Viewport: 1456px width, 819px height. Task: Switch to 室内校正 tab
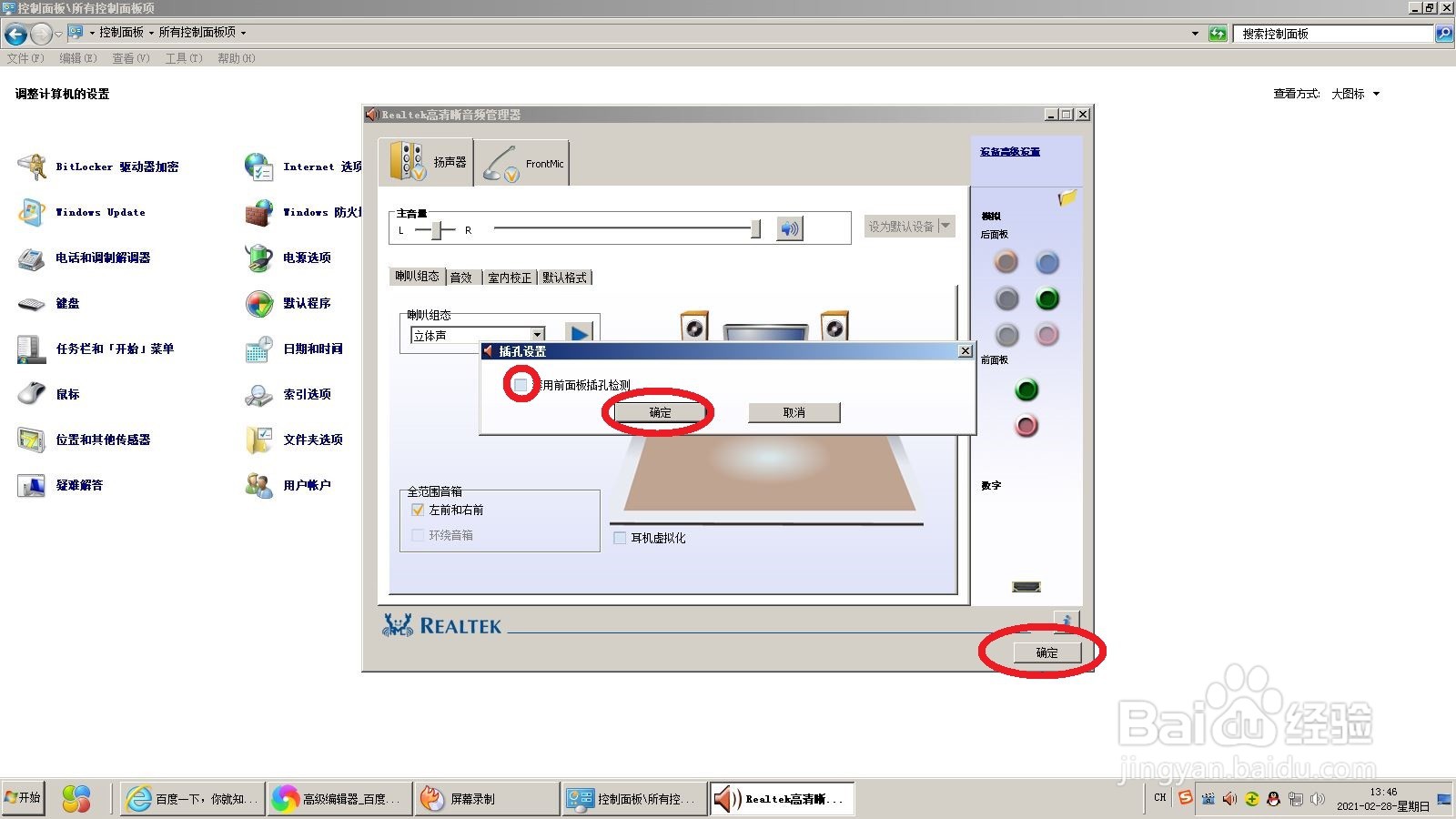coord(509,278)
